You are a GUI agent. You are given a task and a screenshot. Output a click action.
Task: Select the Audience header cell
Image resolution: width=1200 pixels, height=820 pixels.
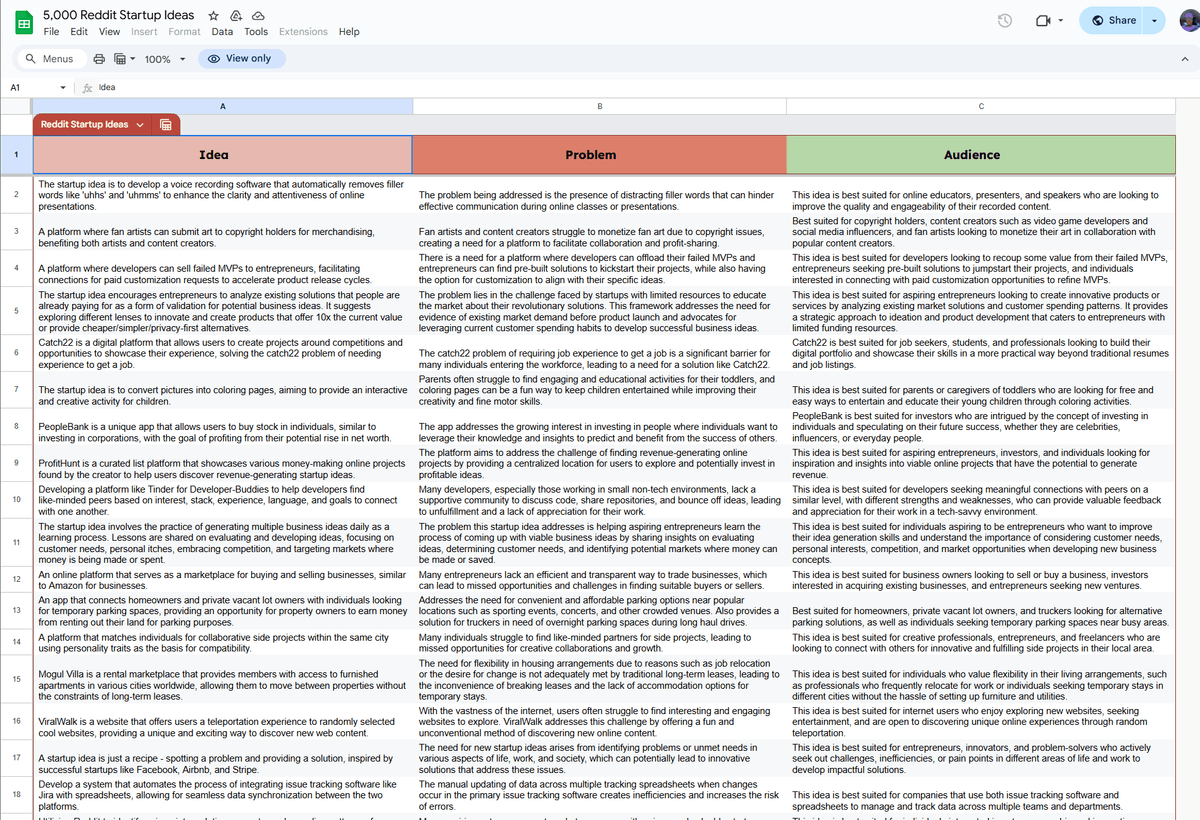981,155
